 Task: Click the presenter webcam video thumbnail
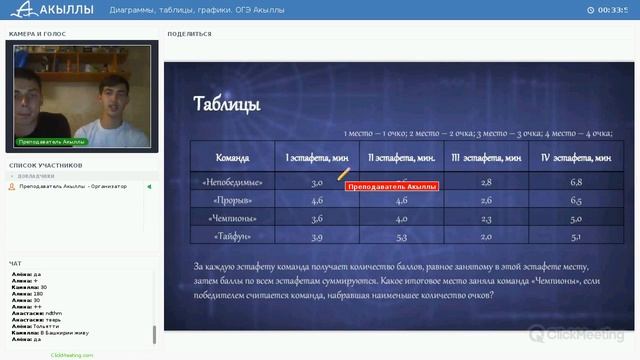[82, 96]
